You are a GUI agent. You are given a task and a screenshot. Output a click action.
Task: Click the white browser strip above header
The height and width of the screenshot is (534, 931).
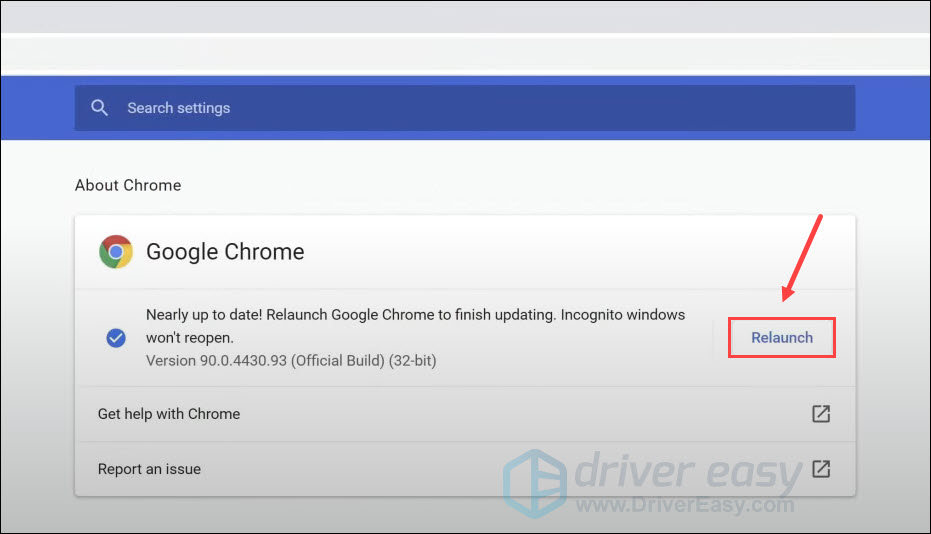[465, 55]
